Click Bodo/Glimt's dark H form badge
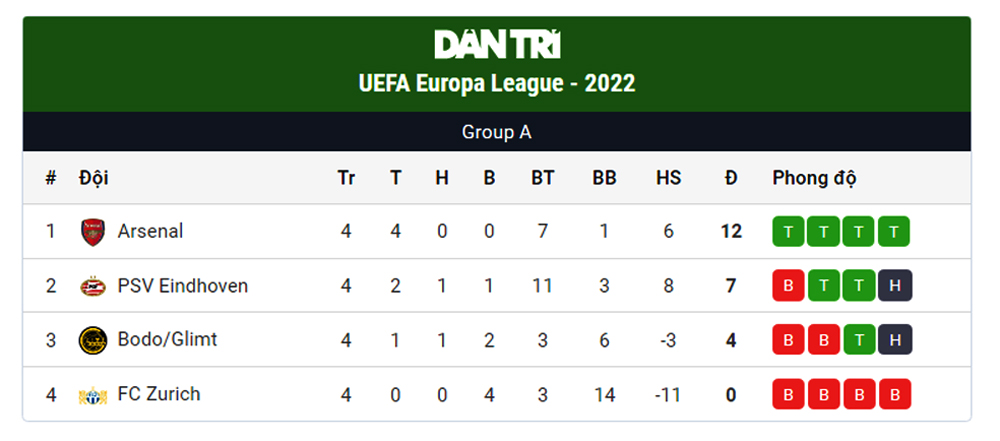This screenshot has width=1000, height=441. click(895, 340)
